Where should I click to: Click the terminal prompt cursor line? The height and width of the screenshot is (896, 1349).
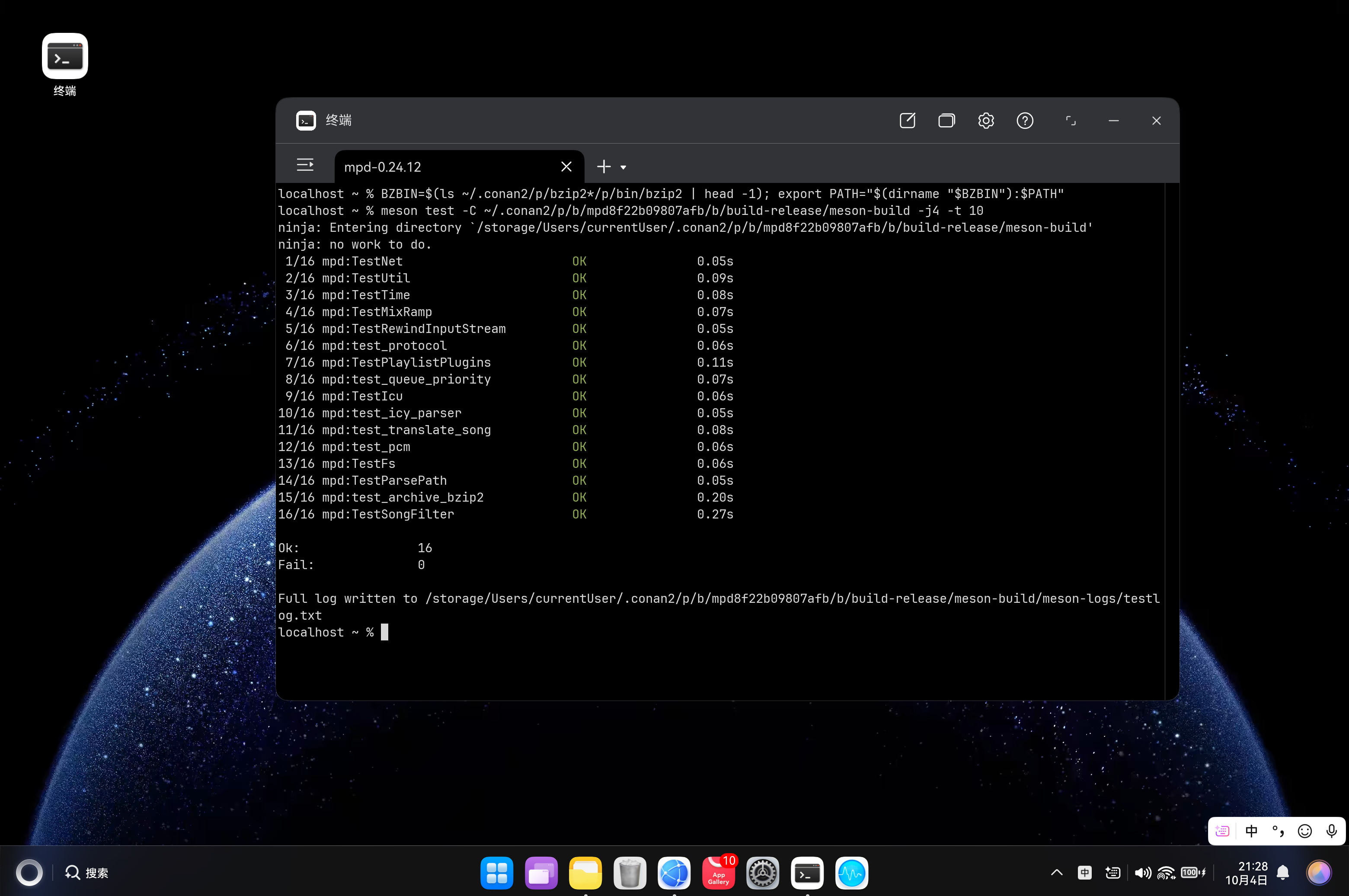(x=333, y=632)
